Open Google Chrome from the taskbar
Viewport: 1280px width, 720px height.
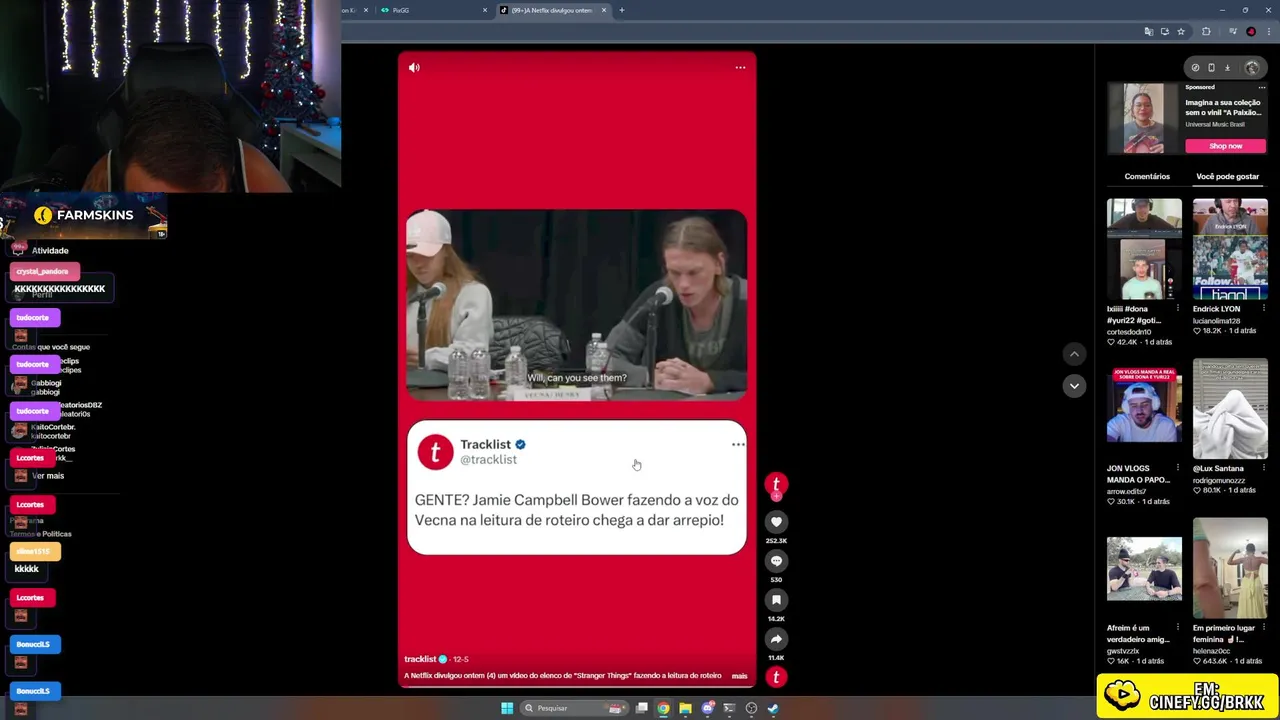click(x=663, y=708)
